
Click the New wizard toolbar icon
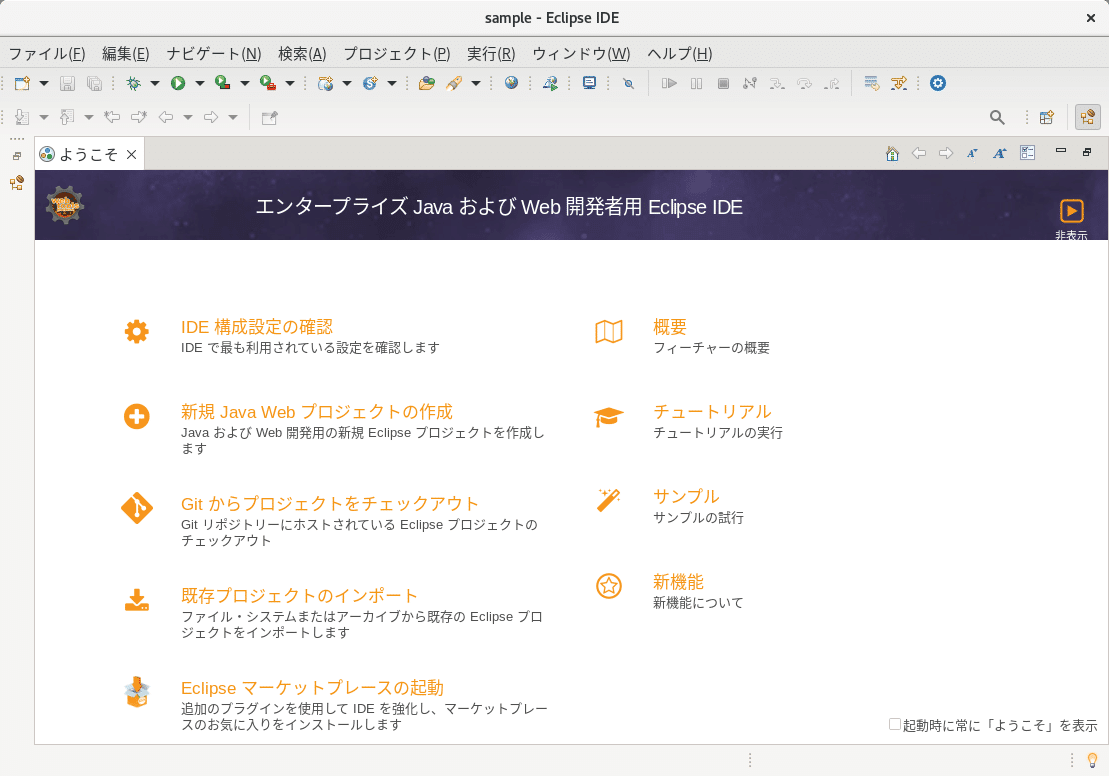point(23,83)
